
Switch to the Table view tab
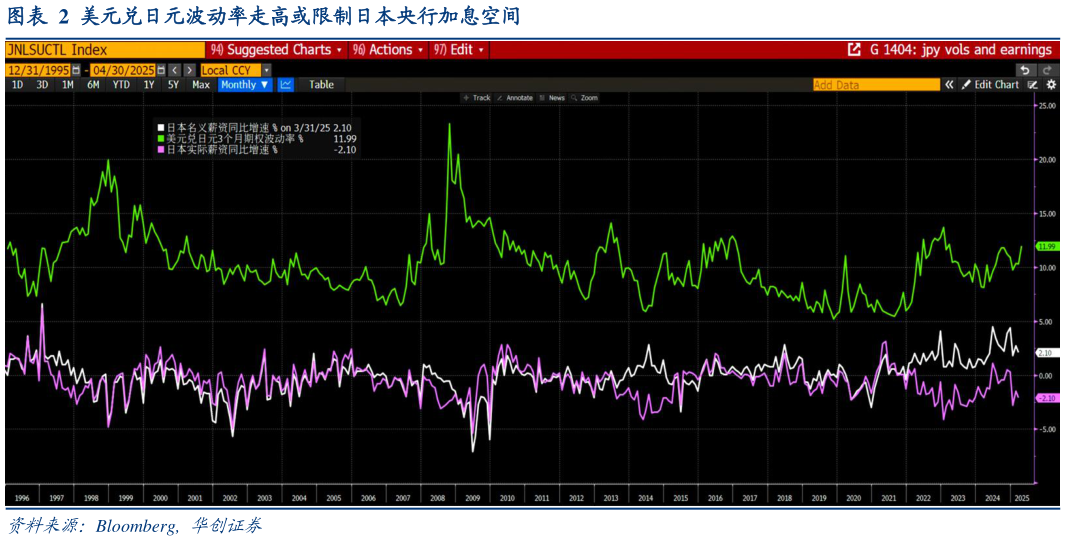pyautogui.click(x=321, y=85)
